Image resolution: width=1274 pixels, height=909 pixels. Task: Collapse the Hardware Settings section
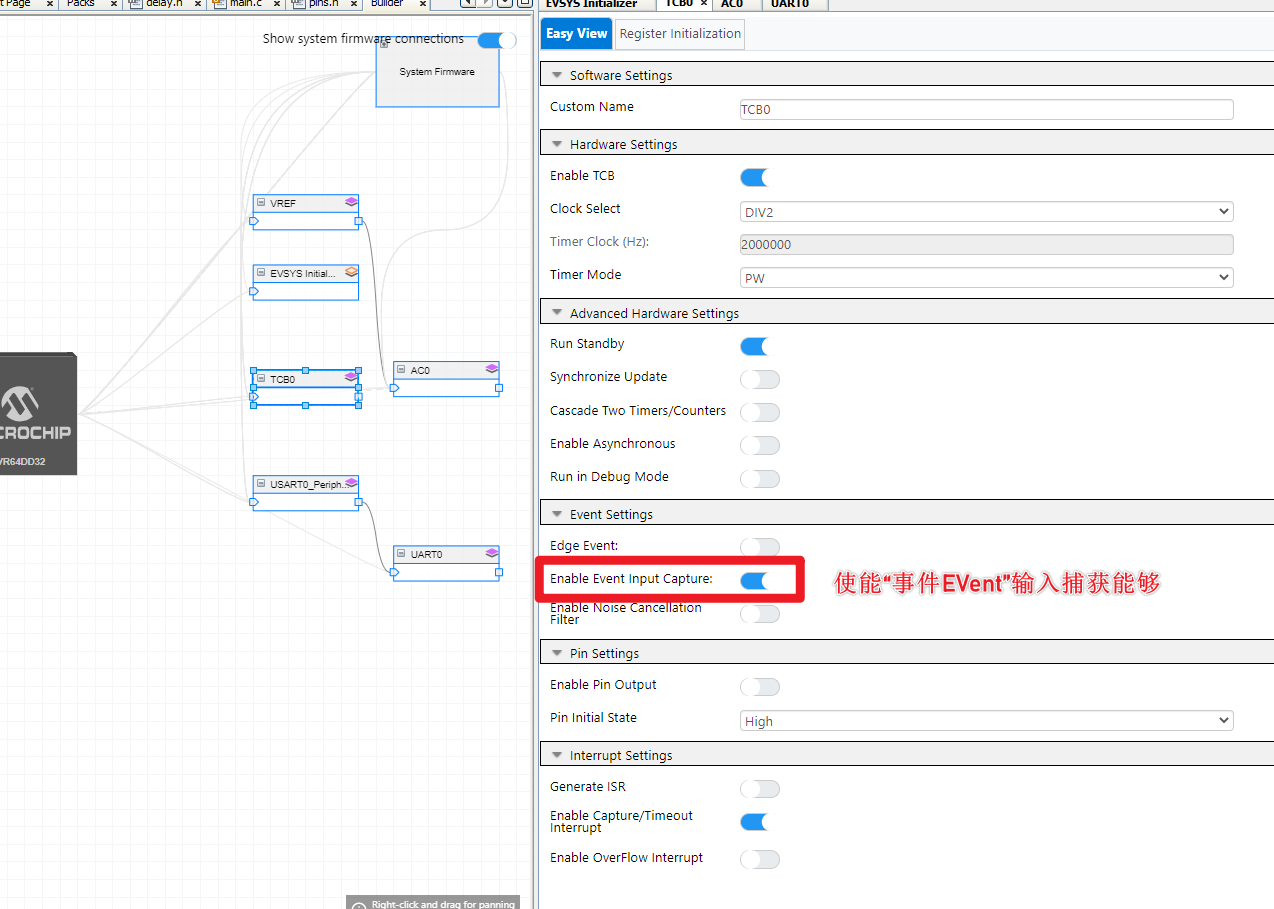click(557, 145)
